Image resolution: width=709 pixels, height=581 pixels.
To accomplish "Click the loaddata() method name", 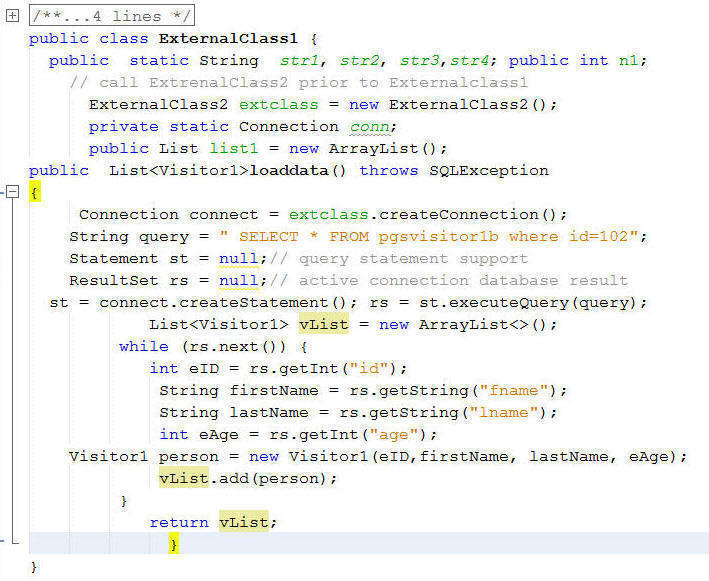I will coord(298,170).
